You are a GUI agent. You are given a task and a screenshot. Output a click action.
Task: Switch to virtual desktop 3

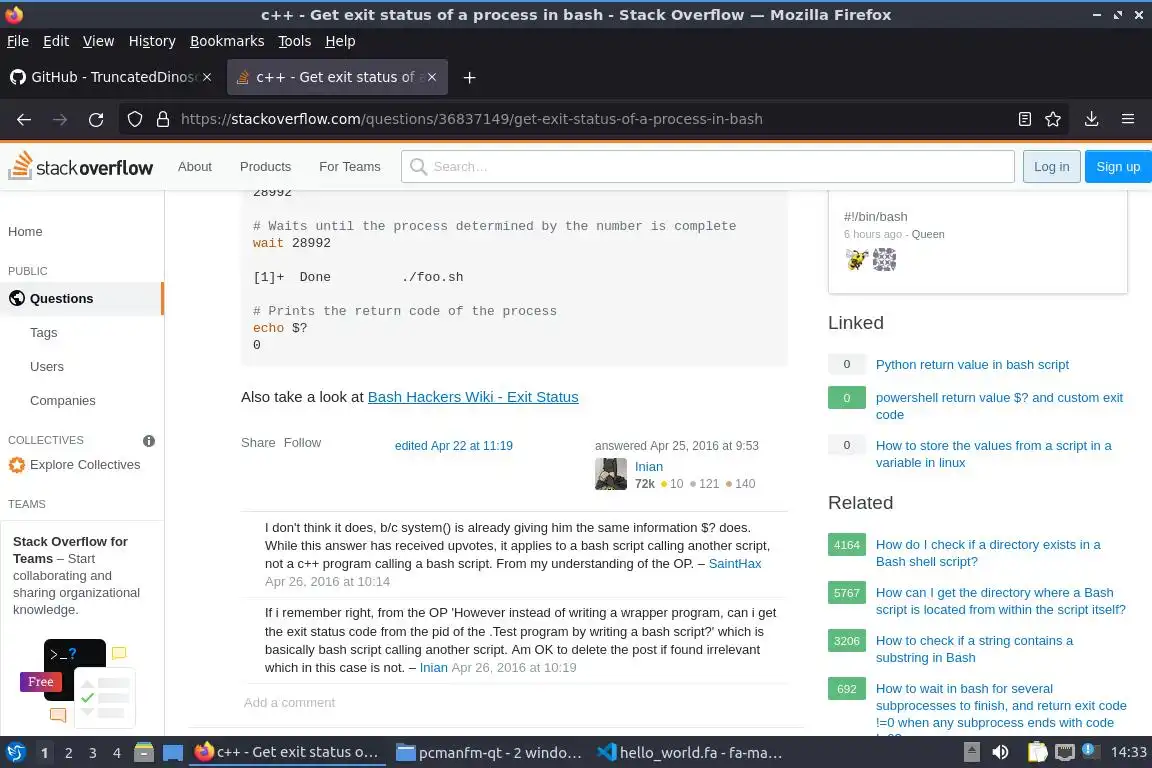click(93, 753)
